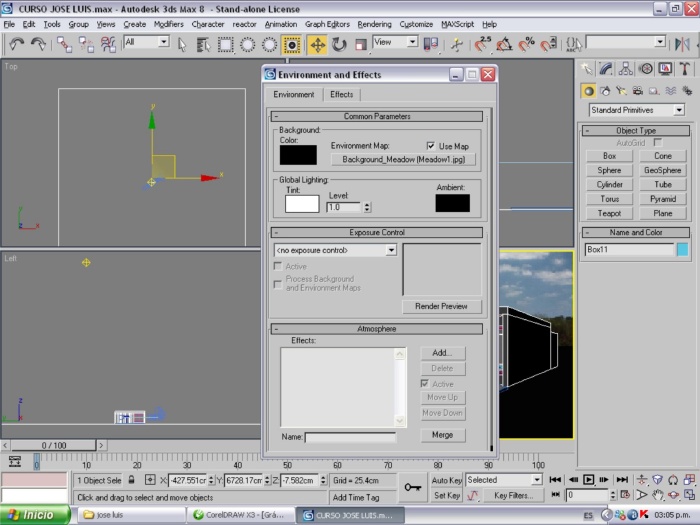Image resolution: width=700 pixels, height=525 pixels.
Task: Toggle the 2.5 snaps magnet
Action: click(x=483, y=44)
